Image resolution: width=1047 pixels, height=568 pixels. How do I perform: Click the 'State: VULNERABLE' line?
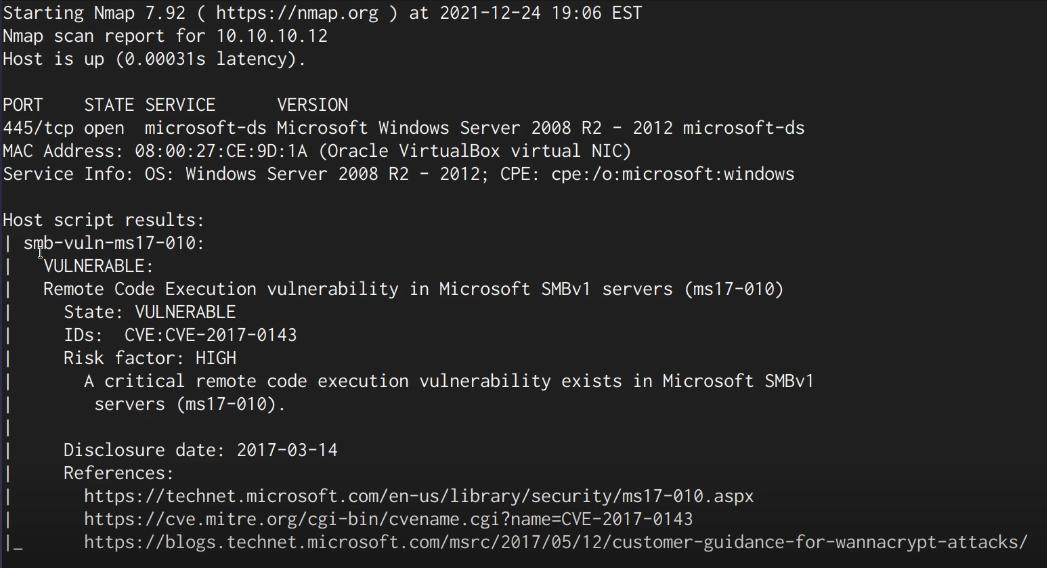(150, 312)
